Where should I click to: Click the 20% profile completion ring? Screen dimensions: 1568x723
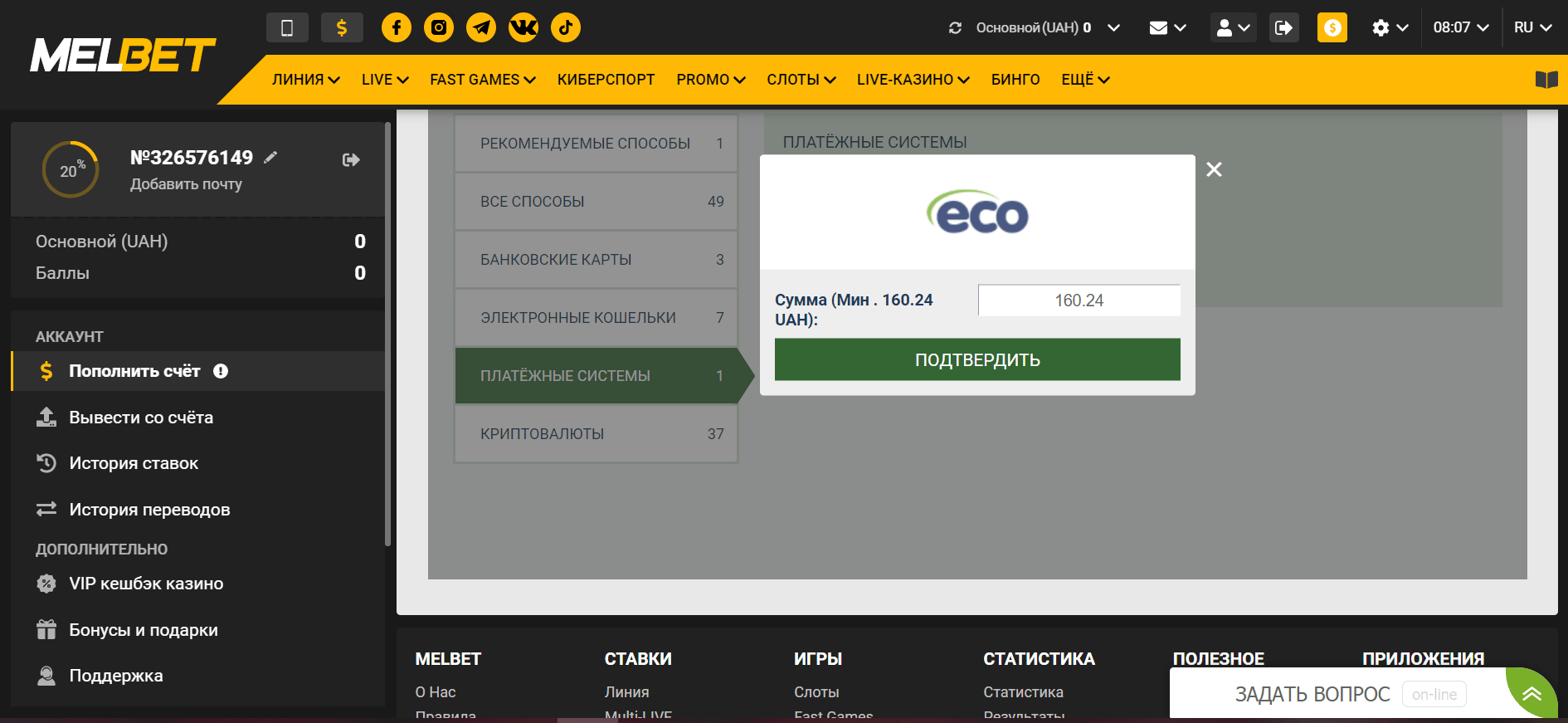click(x=71, y=169)
